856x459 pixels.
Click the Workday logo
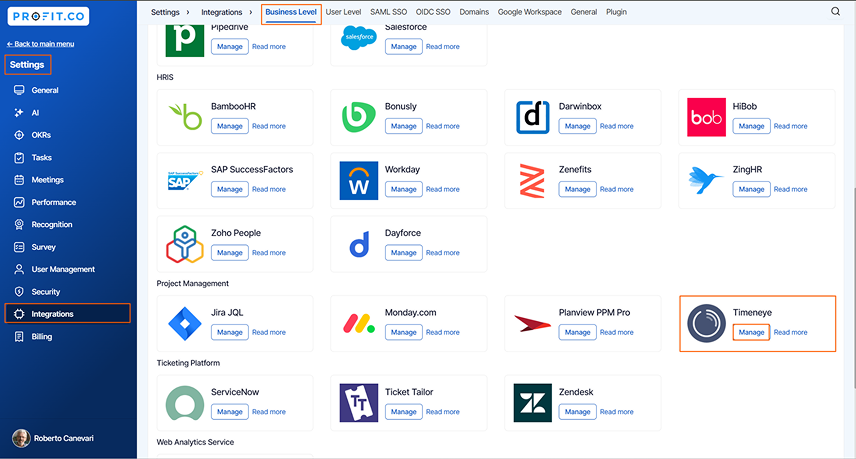point(359,180)
